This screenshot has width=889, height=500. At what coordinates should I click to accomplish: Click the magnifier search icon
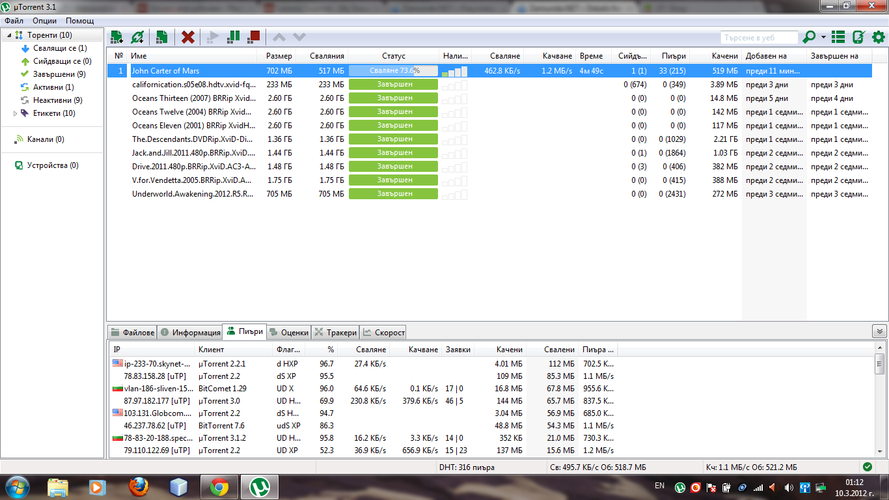coord(809,37)
